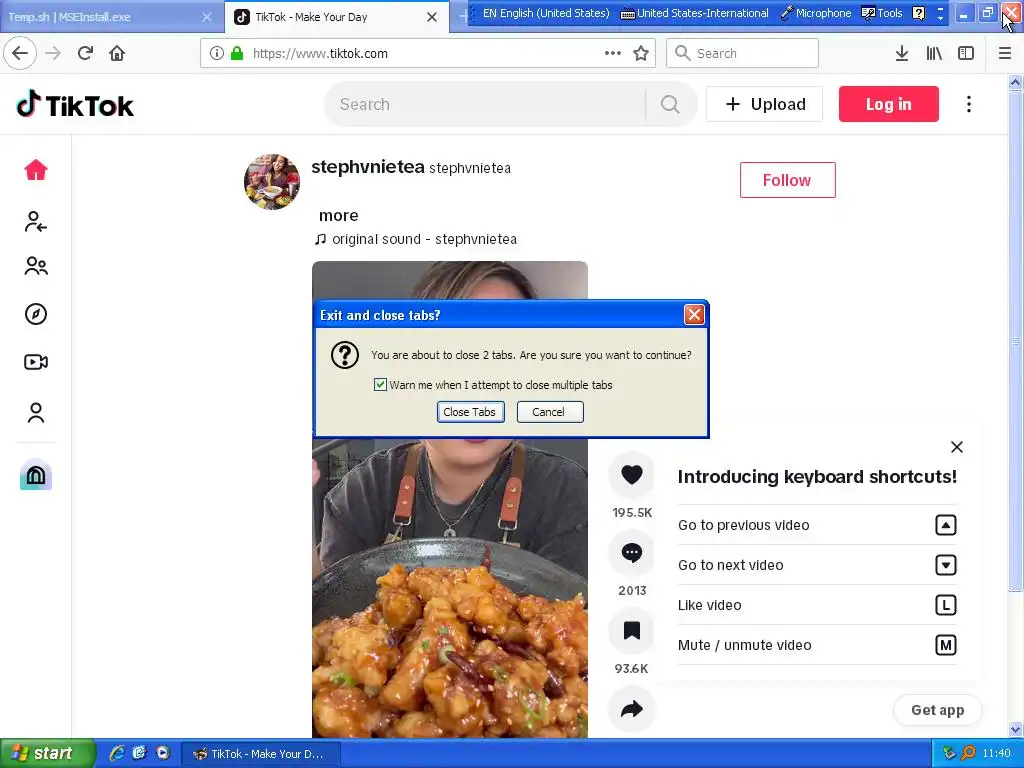Click the M key Mute icon
The image size is (1024, 768).
(x=946, y=645)
